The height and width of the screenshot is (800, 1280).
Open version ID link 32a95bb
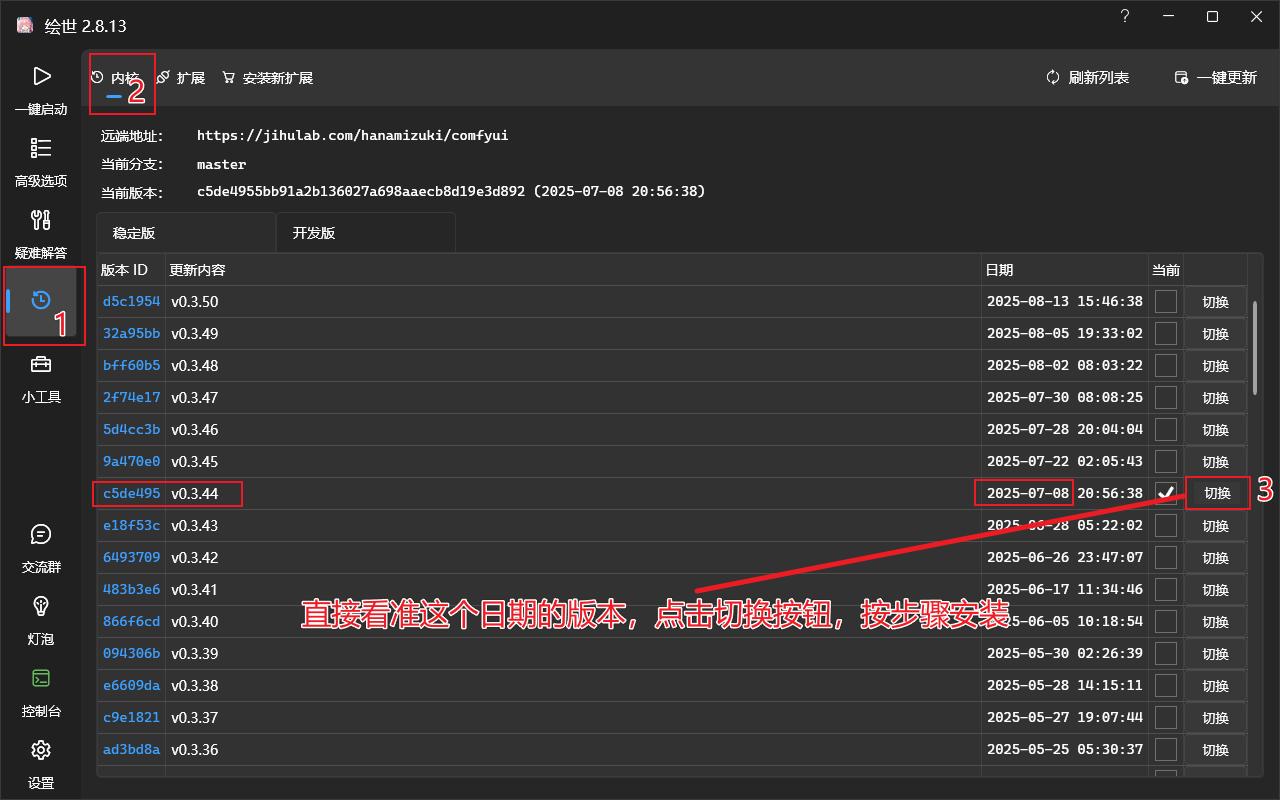pos(131,333)
